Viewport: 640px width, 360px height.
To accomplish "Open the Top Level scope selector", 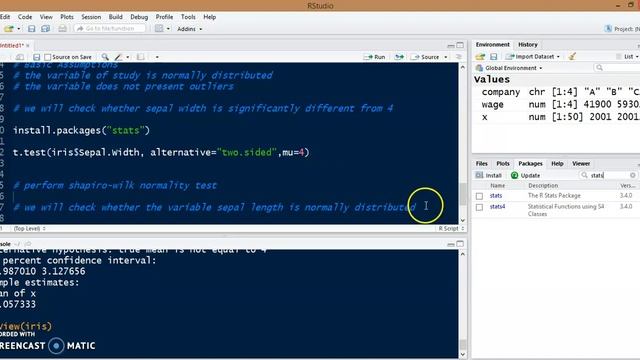I will click(x=29, y=229).
